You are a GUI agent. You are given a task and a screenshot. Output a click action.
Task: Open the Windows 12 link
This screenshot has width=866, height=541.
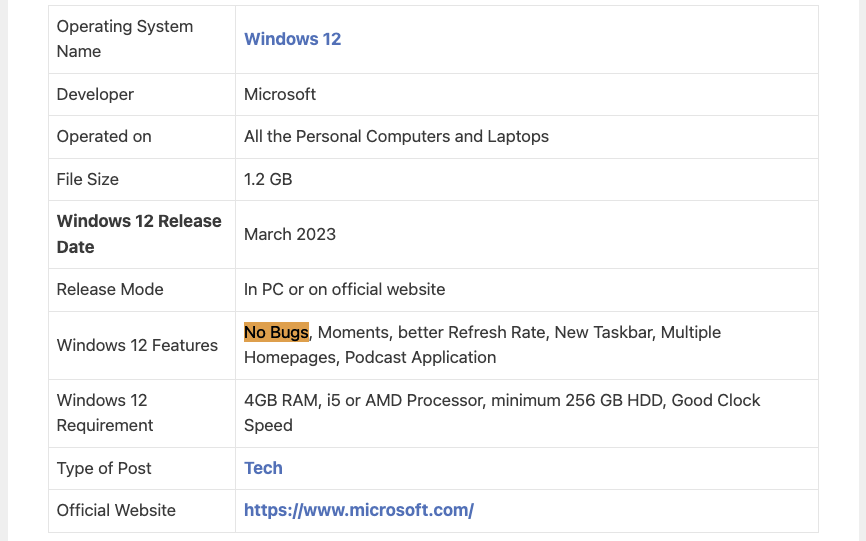[292, 39]
